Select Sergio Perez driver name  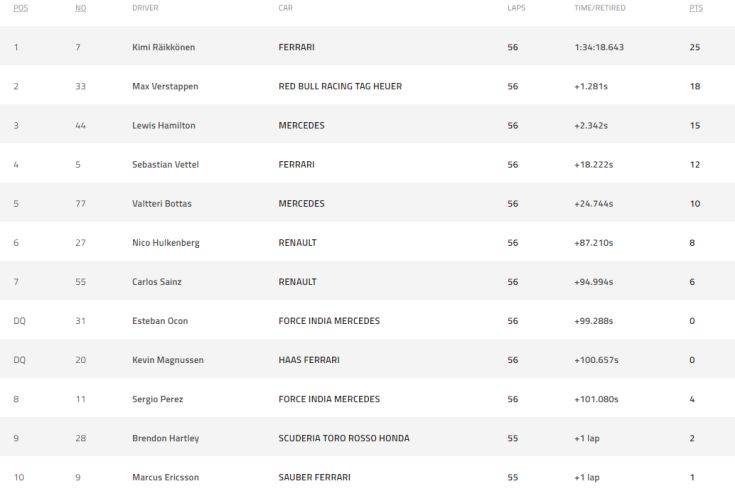click(158, 399)
